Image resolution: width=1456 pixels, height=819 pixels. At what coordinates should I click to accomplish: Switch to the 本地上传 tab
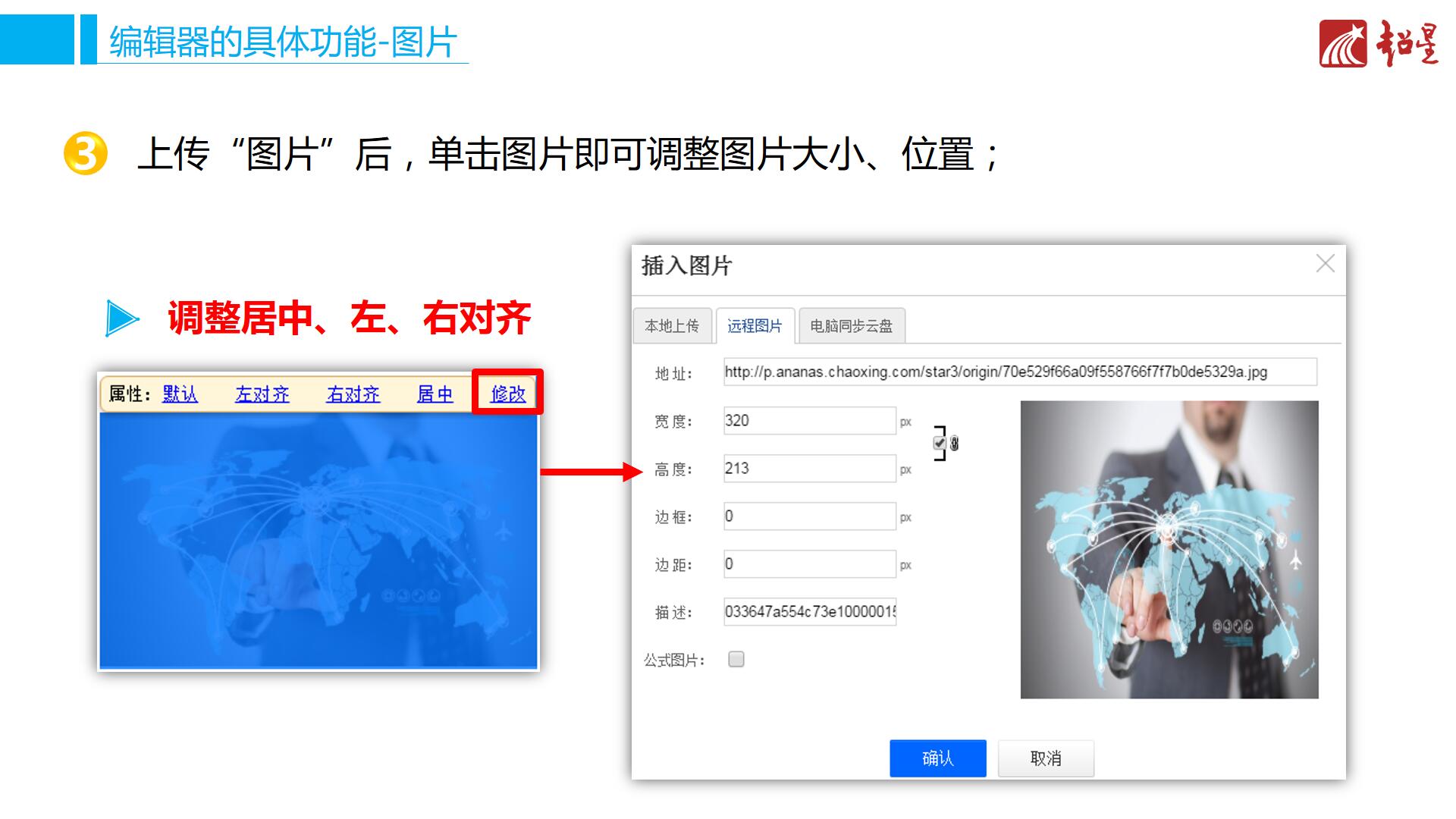pos(672,326)
